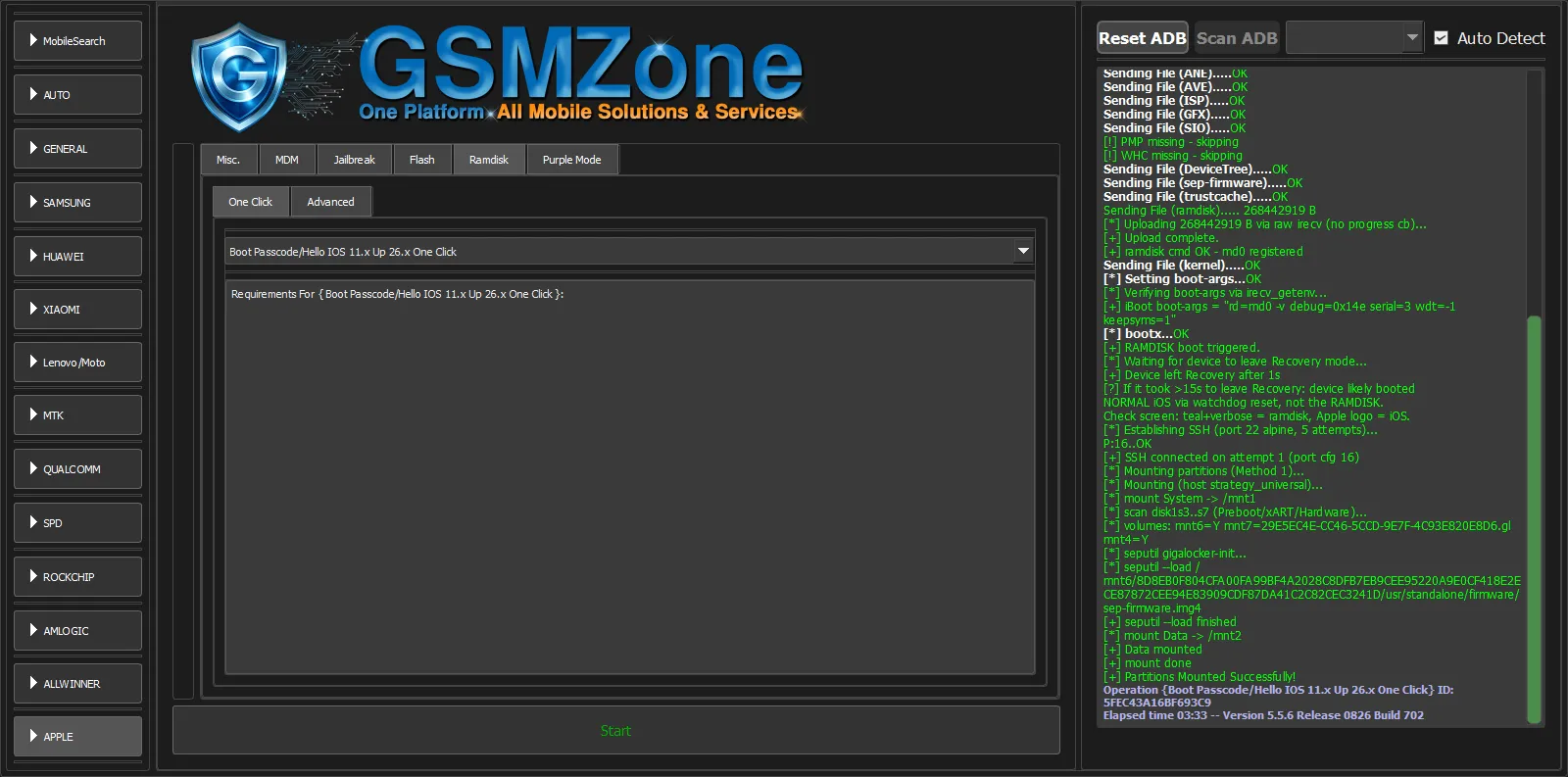Screen dimensions: 1568x777
Task: Open the SPD sidebar category
Action: click(x=77, y=523)
